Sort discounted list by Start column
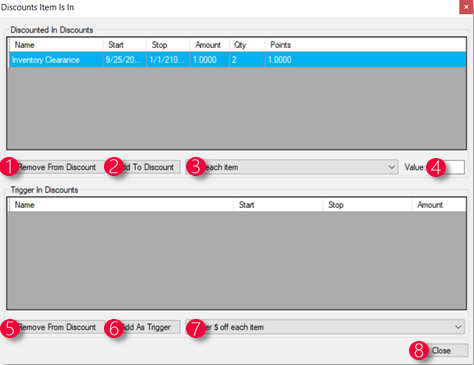Image resolution: width=474 pixels, height=365 pixels. pyautogui.click(x=125, y=45)
